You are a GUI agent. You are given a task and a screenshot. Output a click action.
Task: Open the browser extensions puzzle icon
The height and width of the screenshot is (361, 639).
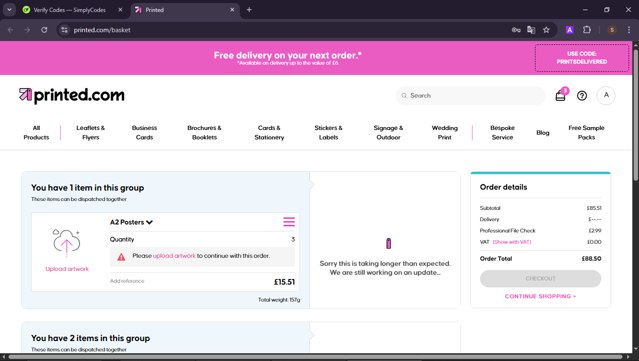point(587,30)
